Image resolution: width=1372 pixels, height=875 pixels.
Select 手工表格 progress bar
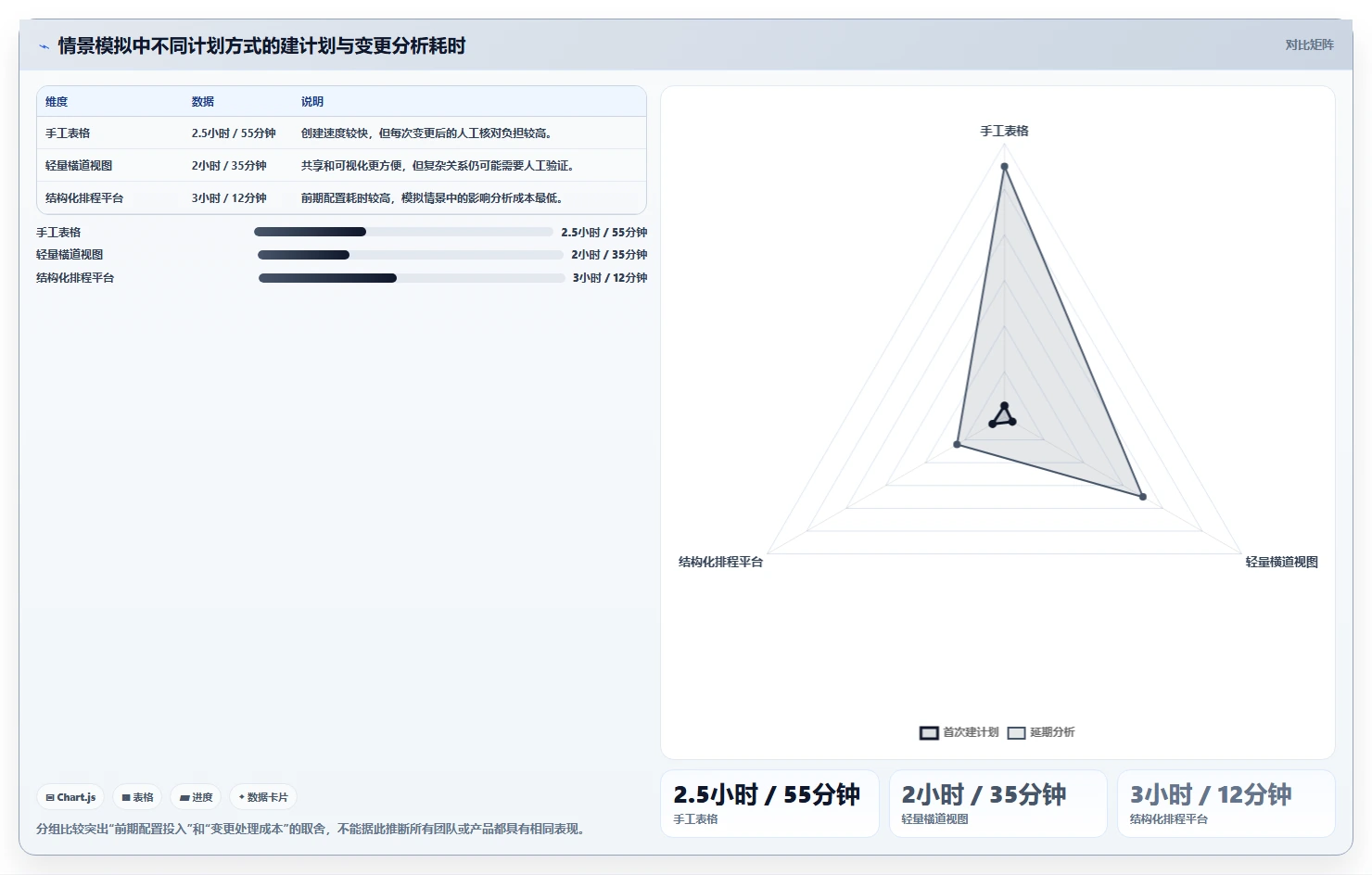403,232
